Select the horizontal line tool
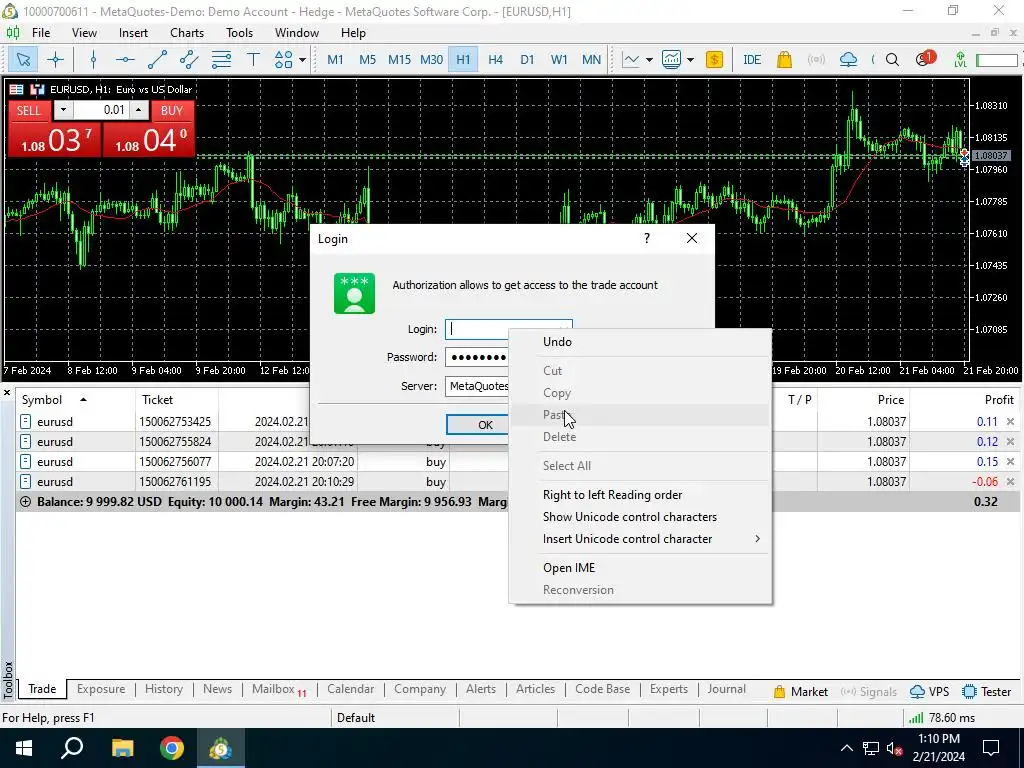 click(x=125, y=60)
